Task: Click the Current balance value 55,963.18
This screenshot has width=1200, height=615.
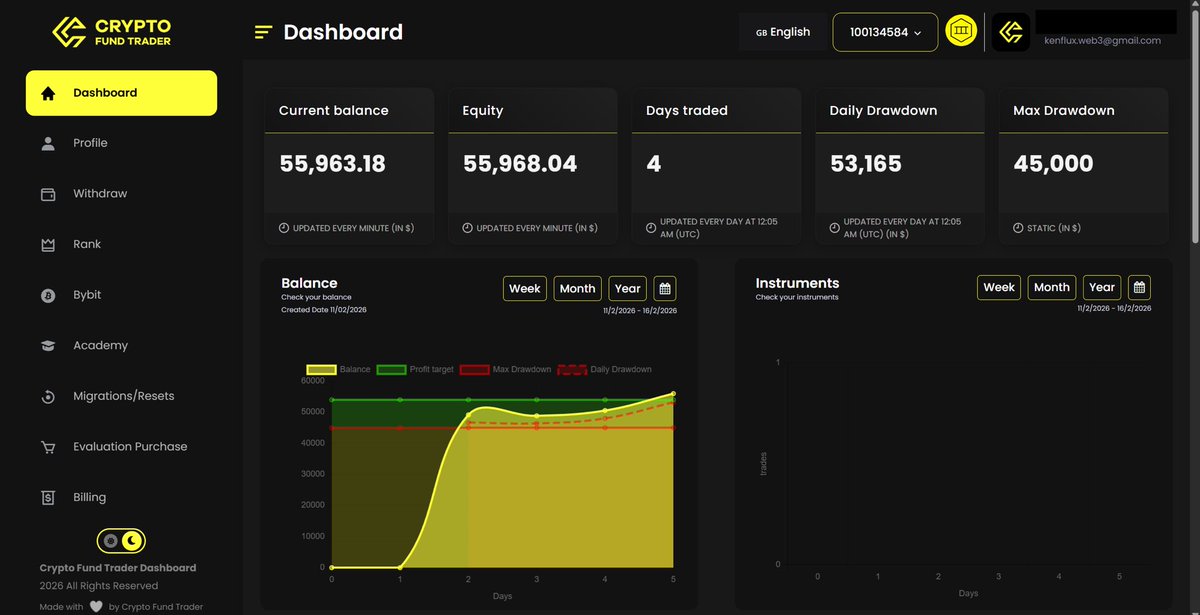Action: point(332,164)
